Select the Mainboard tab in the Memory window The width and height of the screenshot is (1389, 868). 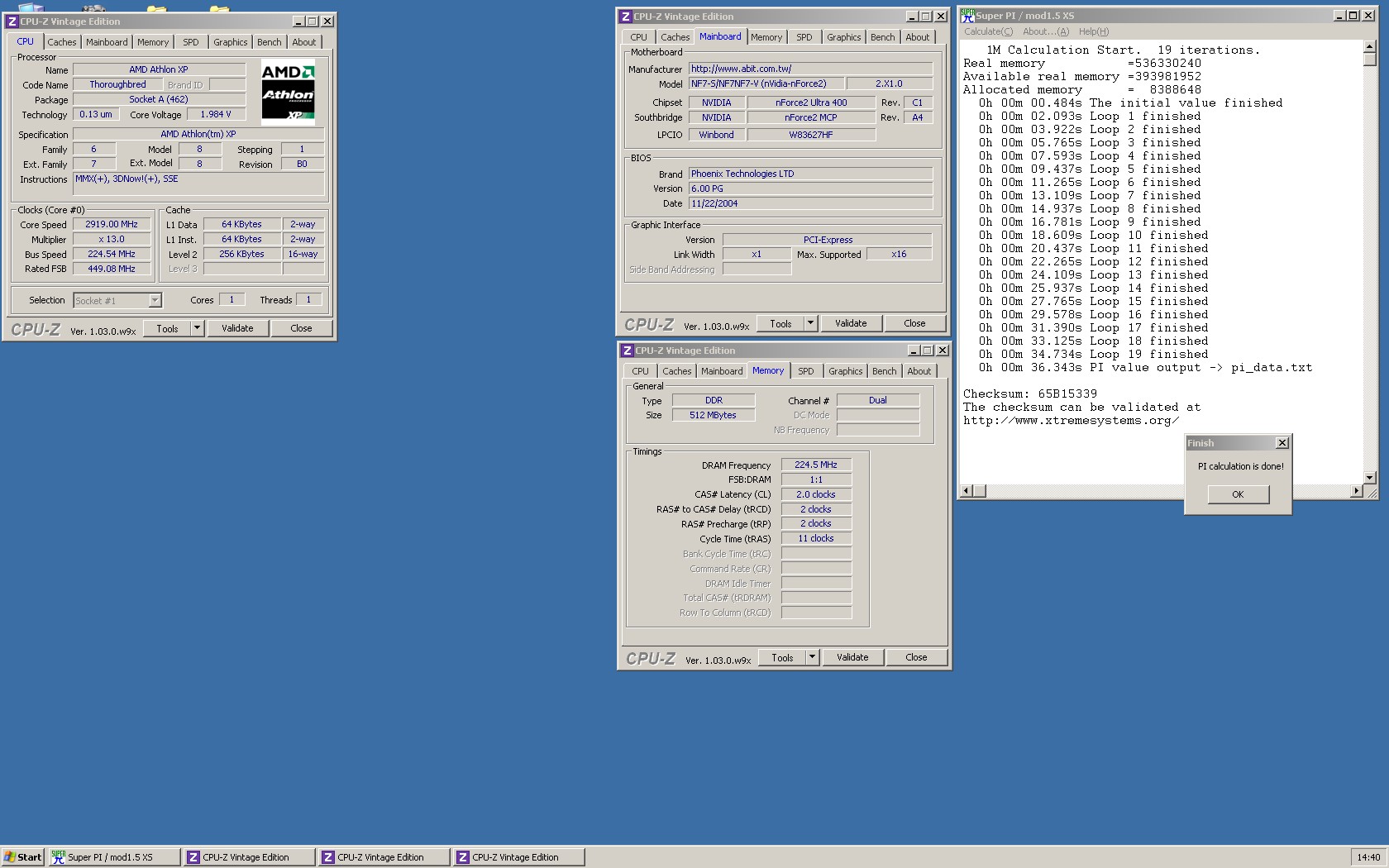click(722, 371)
